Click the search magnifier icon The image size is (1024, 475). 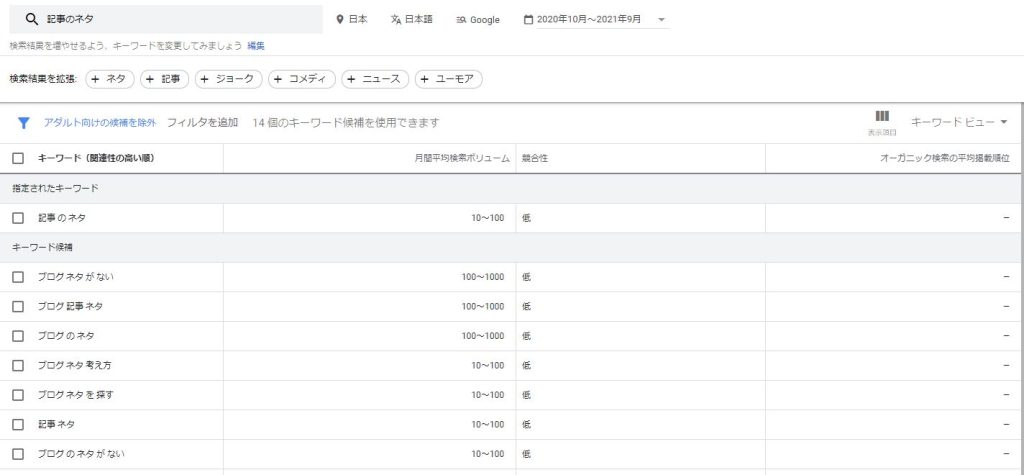coord(31,19)
